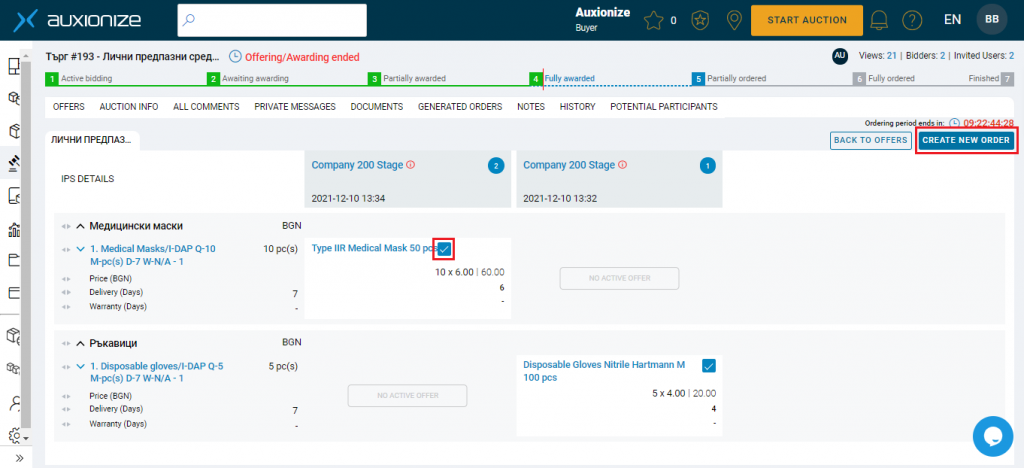Image resolution: width=1024 pixels, height=468 pixels.
Task: Click the location pin icon in header
Action: pos(734,20)
